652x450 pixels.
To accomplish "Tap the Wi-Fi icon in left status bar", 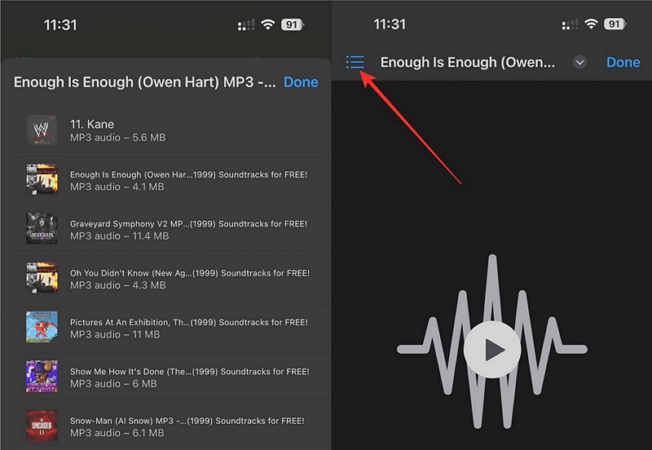I will [x=268, y=25].
